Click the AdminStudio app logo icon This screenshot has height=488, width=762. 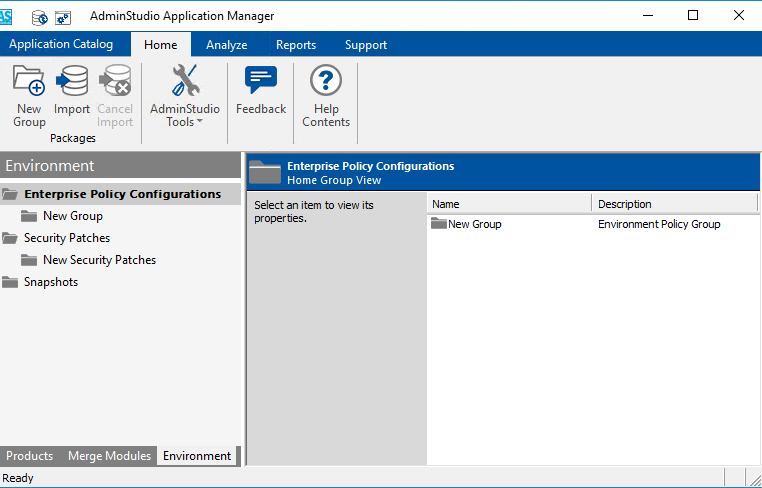[6, 16]
